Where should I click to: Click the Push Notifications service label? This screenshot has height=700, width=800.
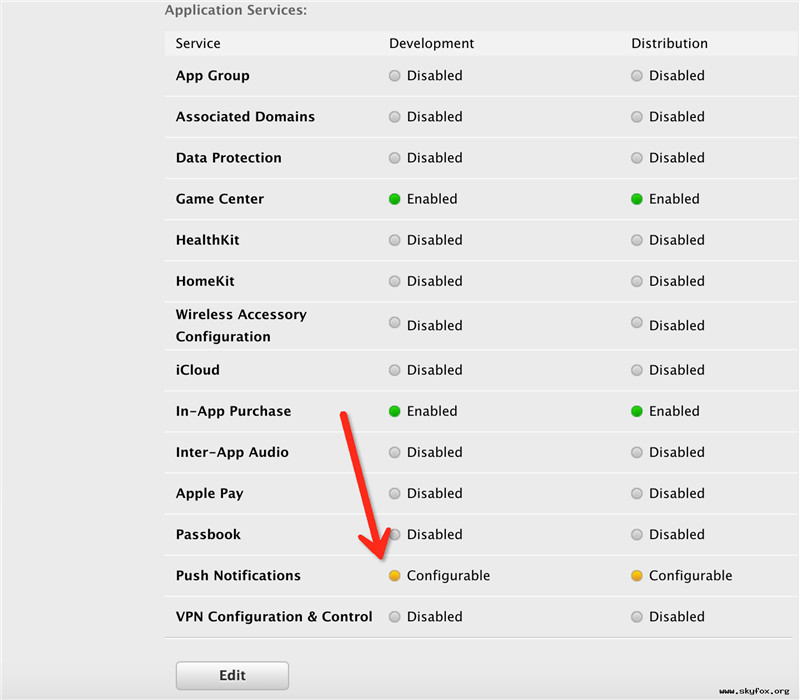click(x=238, y=576)
